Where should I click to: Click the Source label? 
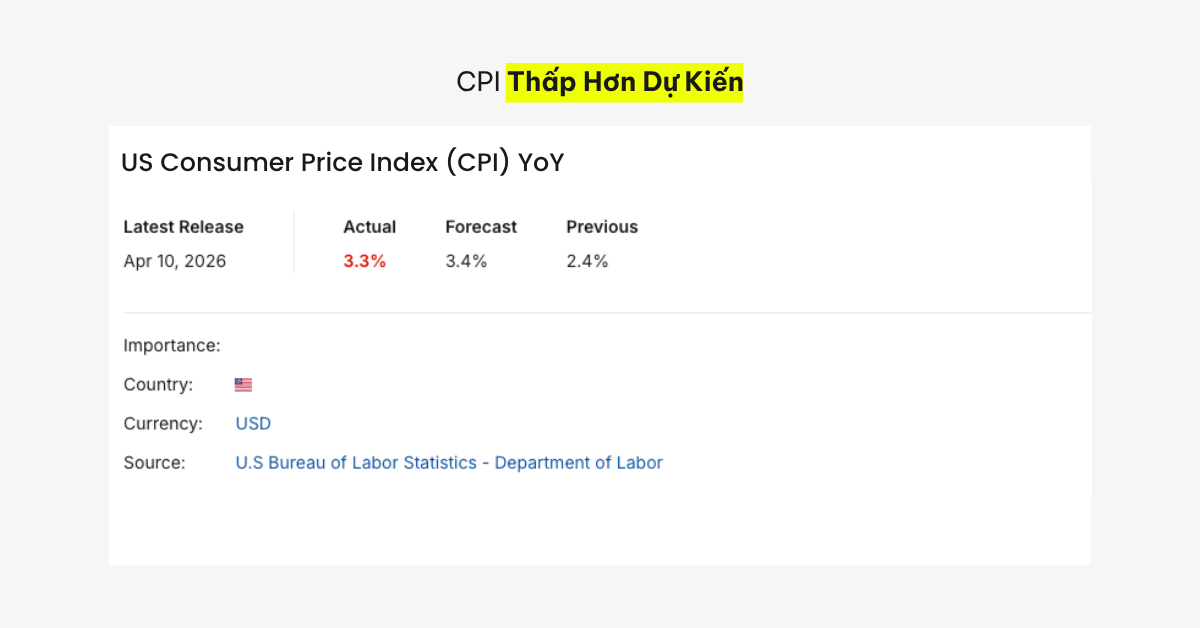154,463
